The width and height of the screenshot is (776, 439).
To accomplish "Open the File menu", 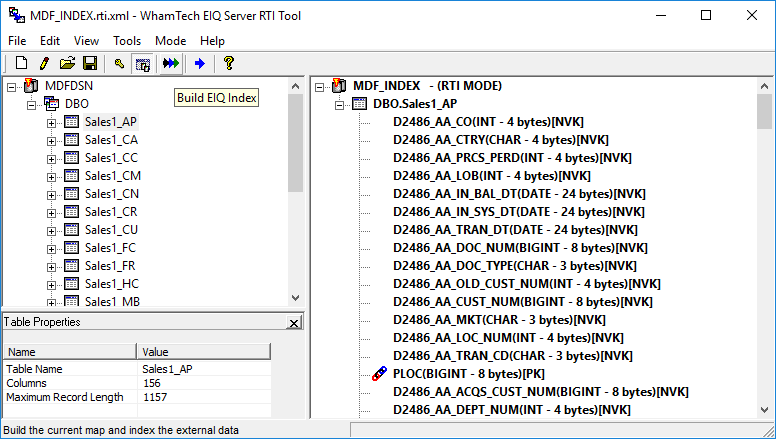I will pyautogui.click(x=17, y=41).
